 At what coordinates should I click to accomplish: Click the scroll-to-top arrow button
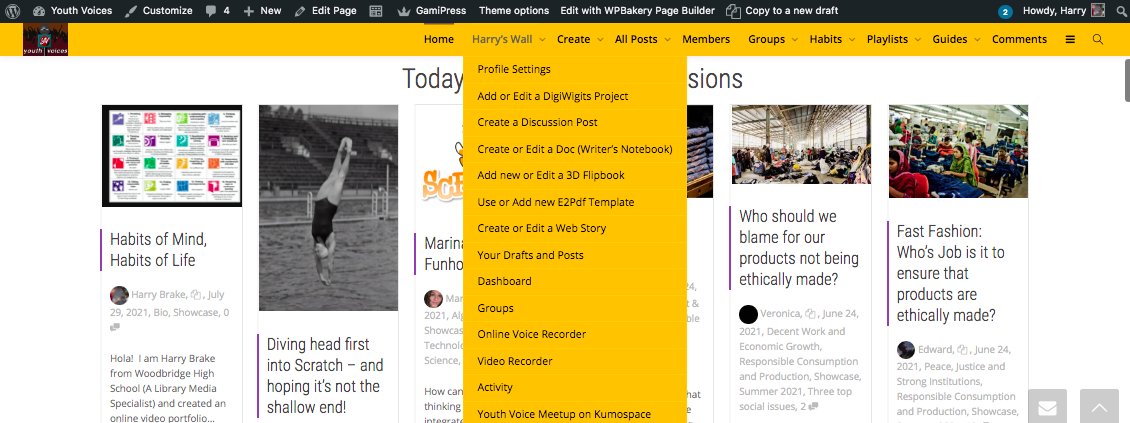pyautogui.click(x=1099, y=408)
